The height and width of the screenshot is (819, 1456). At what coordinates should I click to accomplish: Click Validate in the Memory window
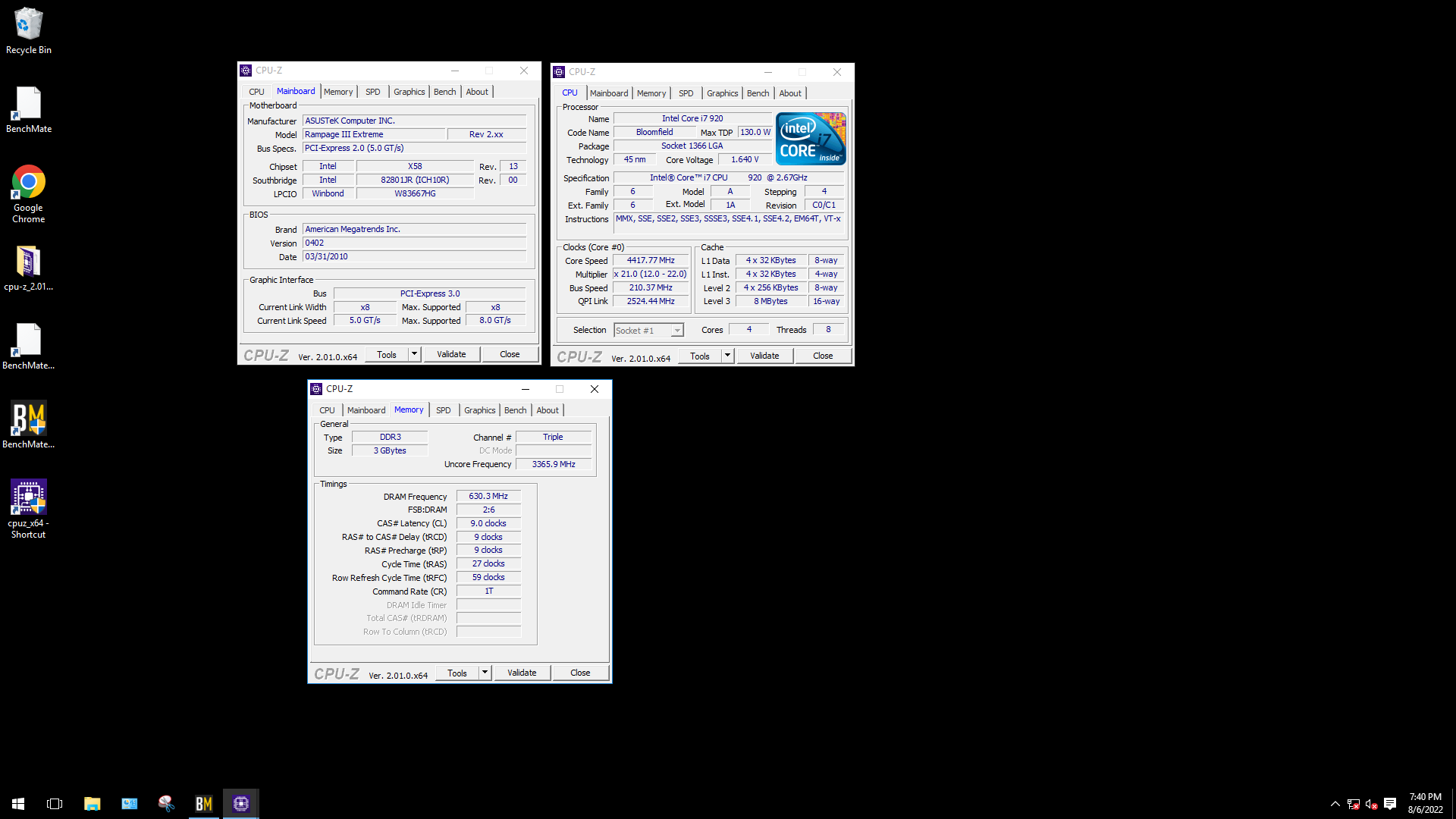pos(522,673)
